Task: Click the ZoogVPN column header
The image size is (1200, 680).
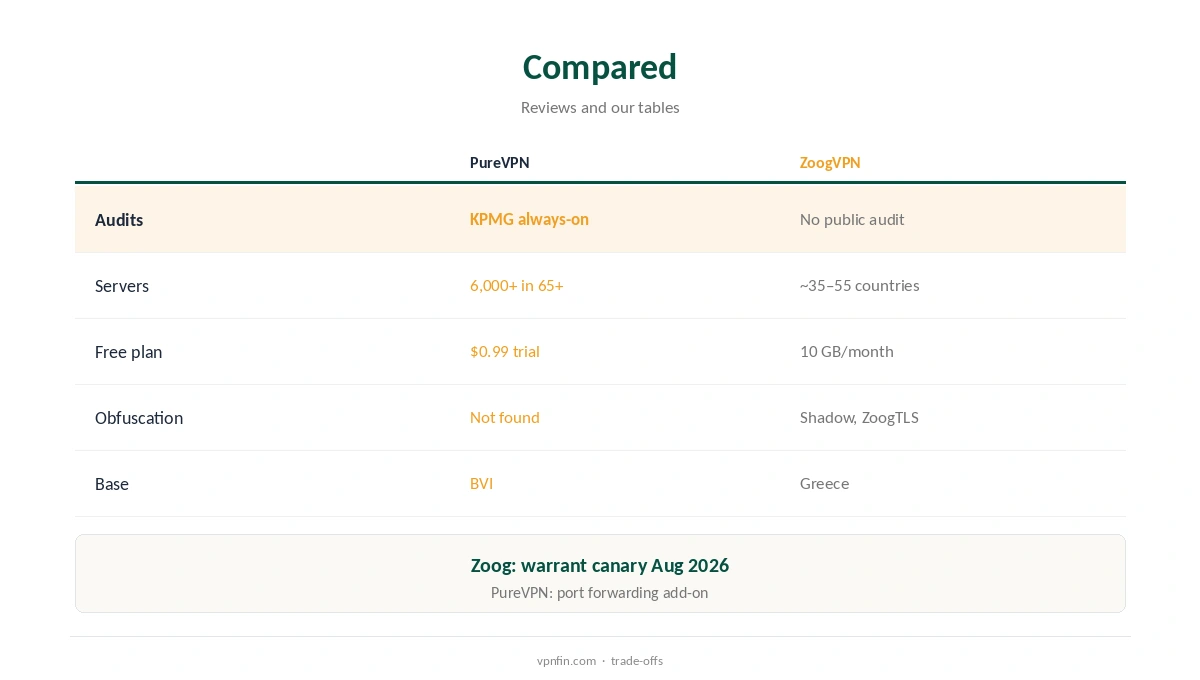Action: [x=830, y=163]
